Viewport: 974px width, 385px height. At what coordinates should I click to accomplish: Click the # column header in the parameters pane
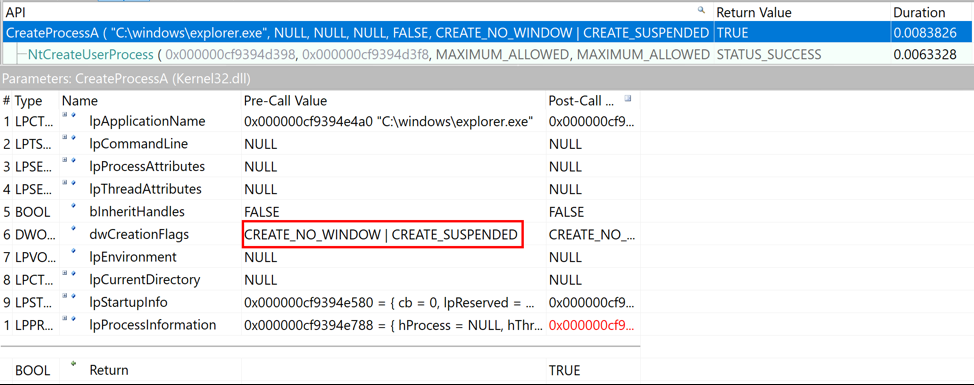6,101
